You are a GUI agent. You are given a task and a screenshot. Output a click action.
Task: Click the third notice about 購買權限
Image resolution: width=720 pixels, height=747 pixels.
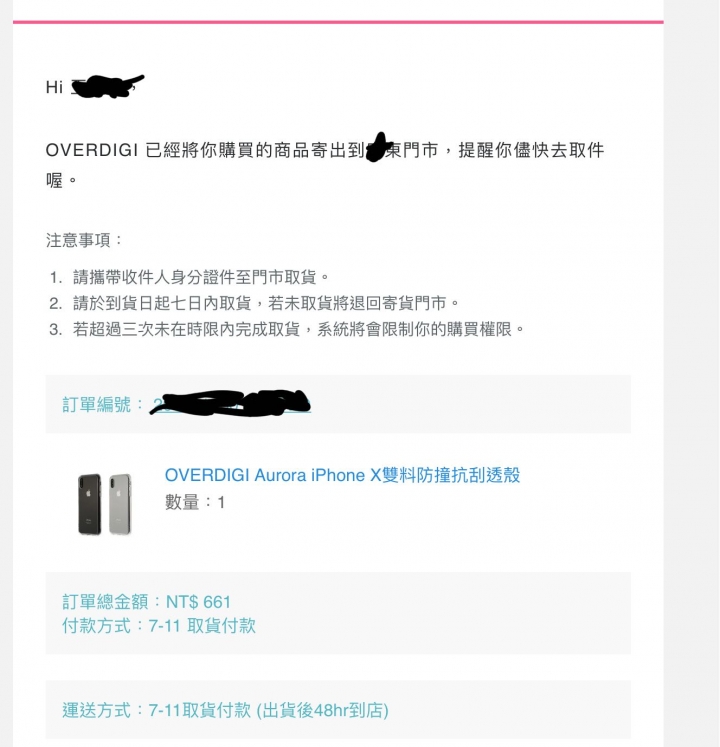point(287,329)
